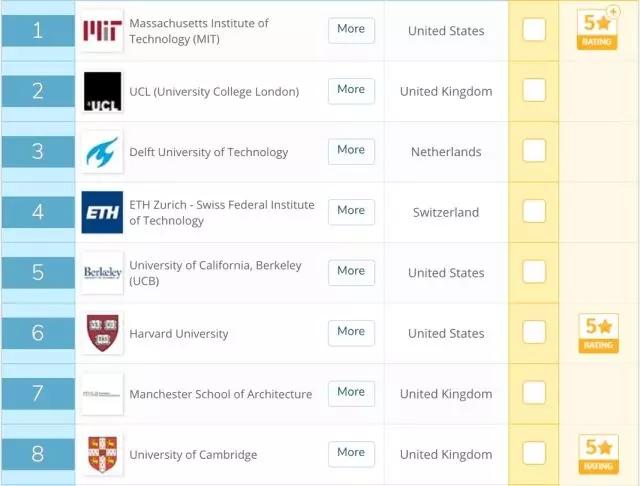Show More for University of Cambridge
This screenshot has height=486, width=640.
pyautogui.click(x=351, y=454)
